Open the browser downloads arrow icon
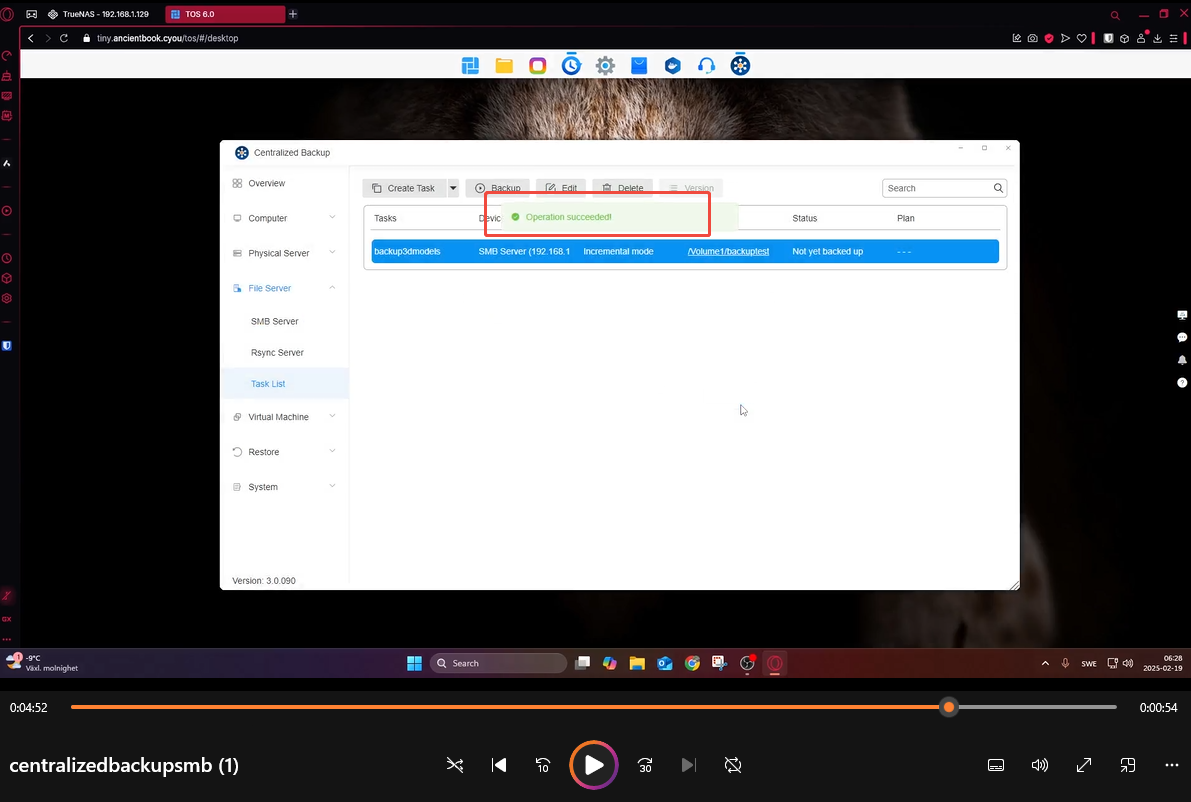This screenshot has width=1191, height=802. click(x=1158, y=38)
